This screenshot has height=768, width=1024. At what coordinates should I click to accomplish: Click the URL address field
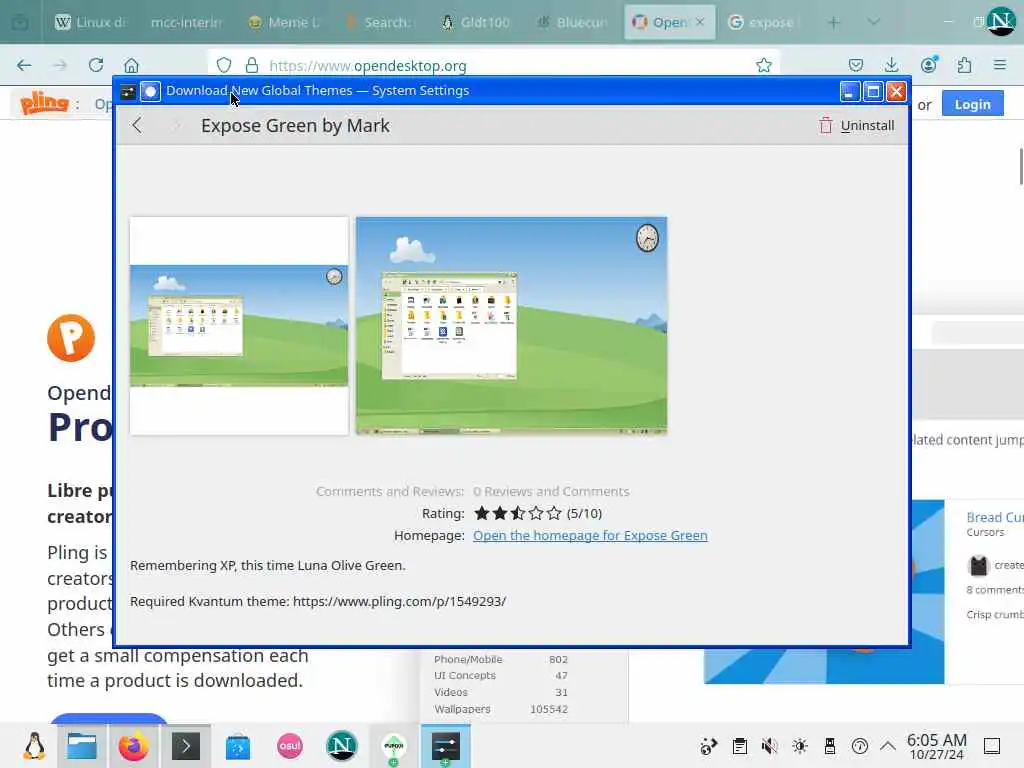(494, 65)
